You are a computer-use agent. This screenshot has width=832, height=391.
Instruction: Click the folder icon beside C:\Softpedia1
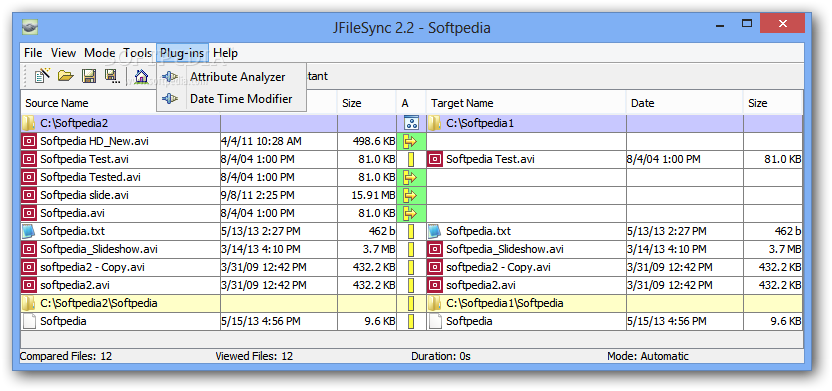coord(435,124)
